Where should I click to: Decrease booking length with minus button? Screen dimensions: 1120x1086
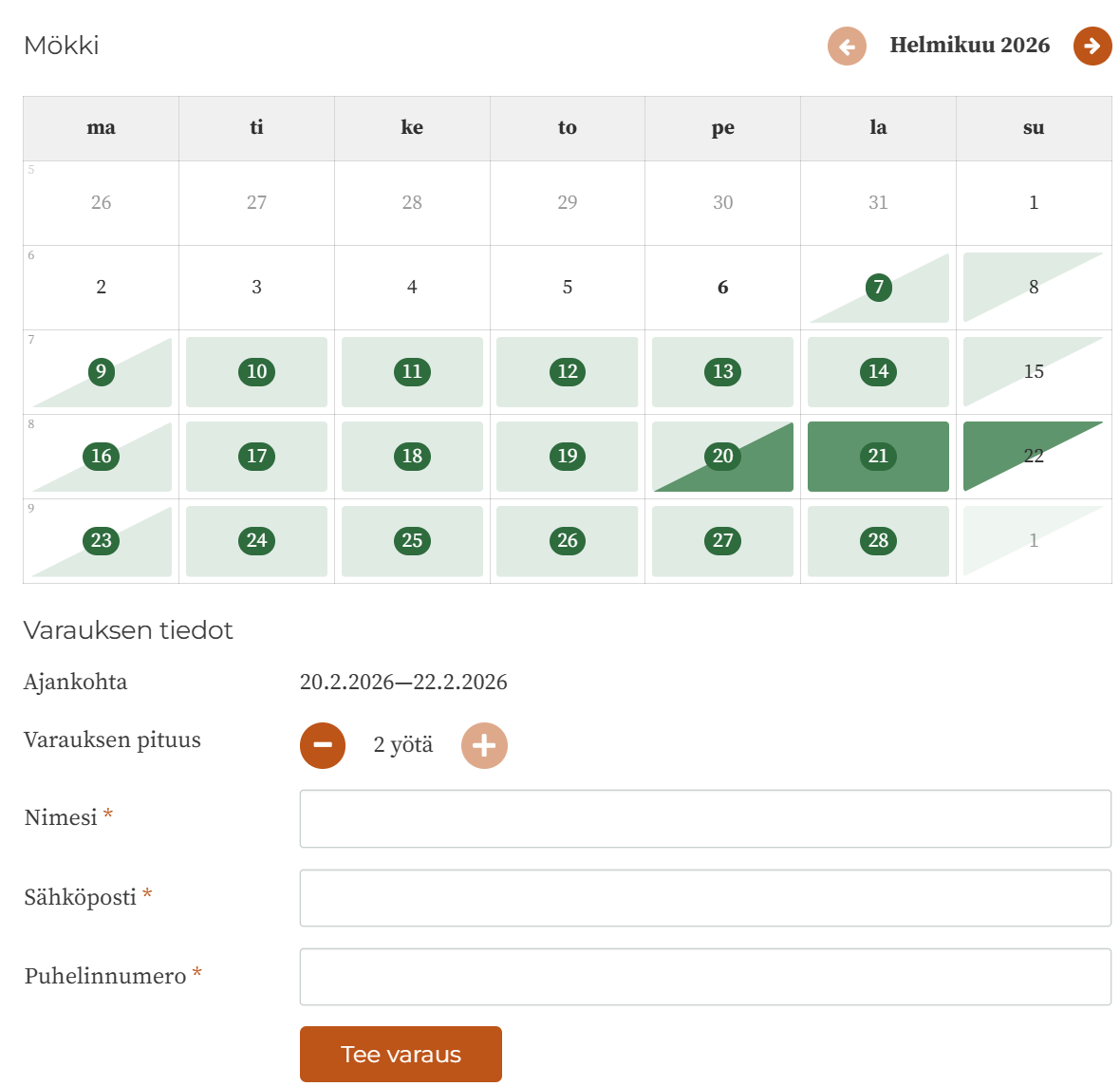coord(323,745)
